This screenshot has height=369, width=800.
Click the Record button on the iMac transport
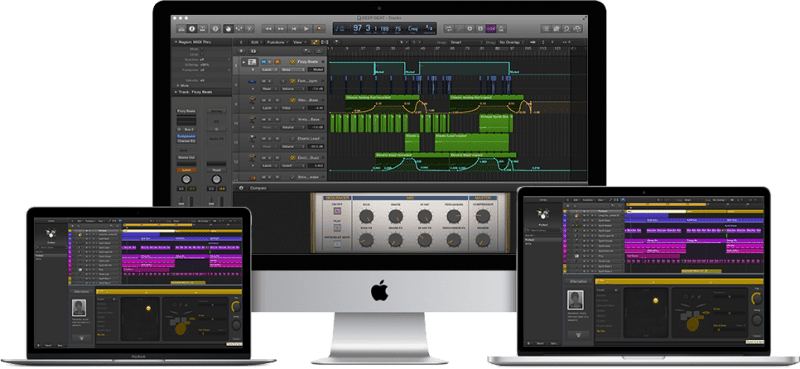pyautogui.click(x=319, y=29)
